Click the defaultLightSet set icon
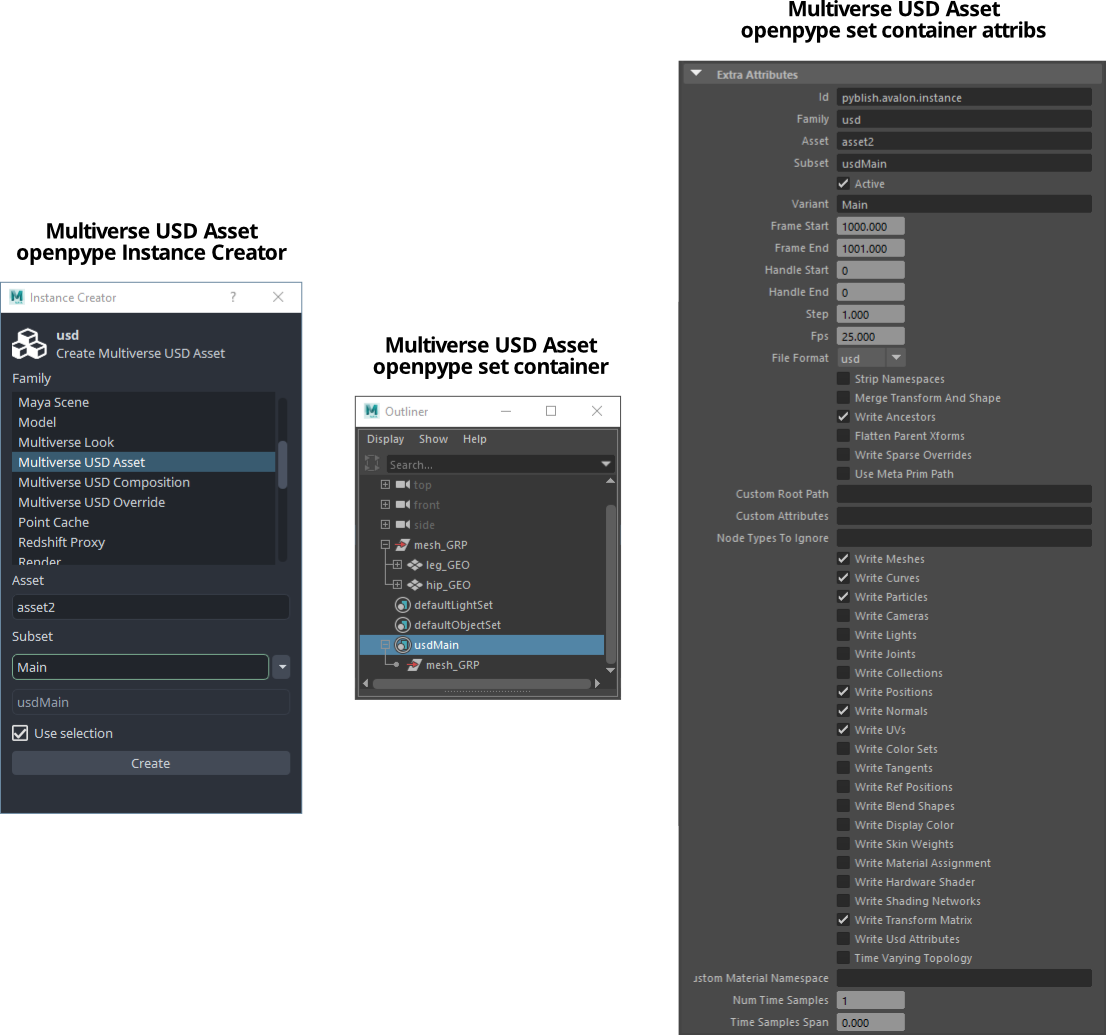This screenshot has height=1035, width=1106. pyautogui.click(x=403, y=605)
